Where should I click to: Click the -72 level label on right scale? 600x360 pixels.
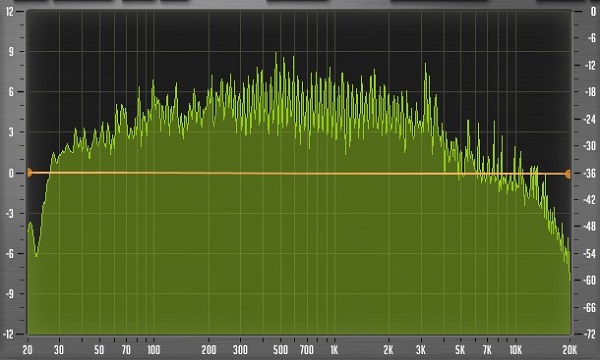589,334
